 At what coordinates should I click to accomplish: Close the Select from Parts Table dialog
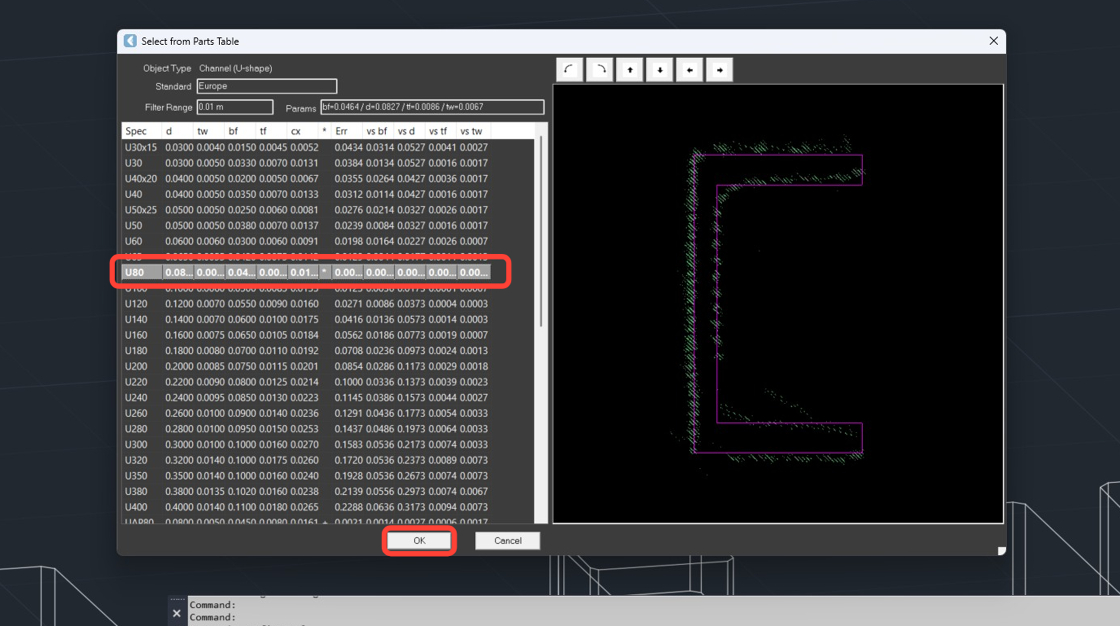(994, 41)
